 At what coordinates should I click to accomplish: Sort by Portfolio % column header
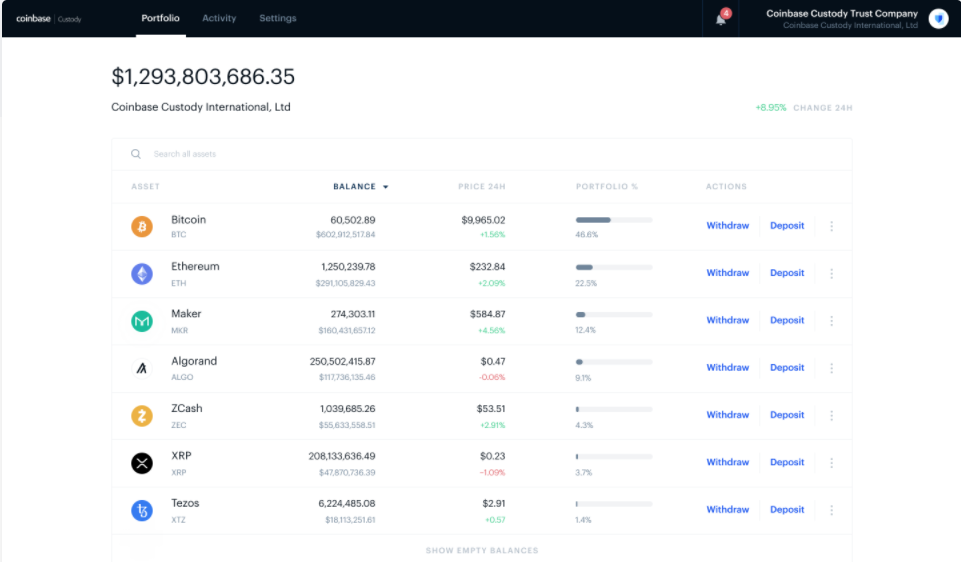607,186
